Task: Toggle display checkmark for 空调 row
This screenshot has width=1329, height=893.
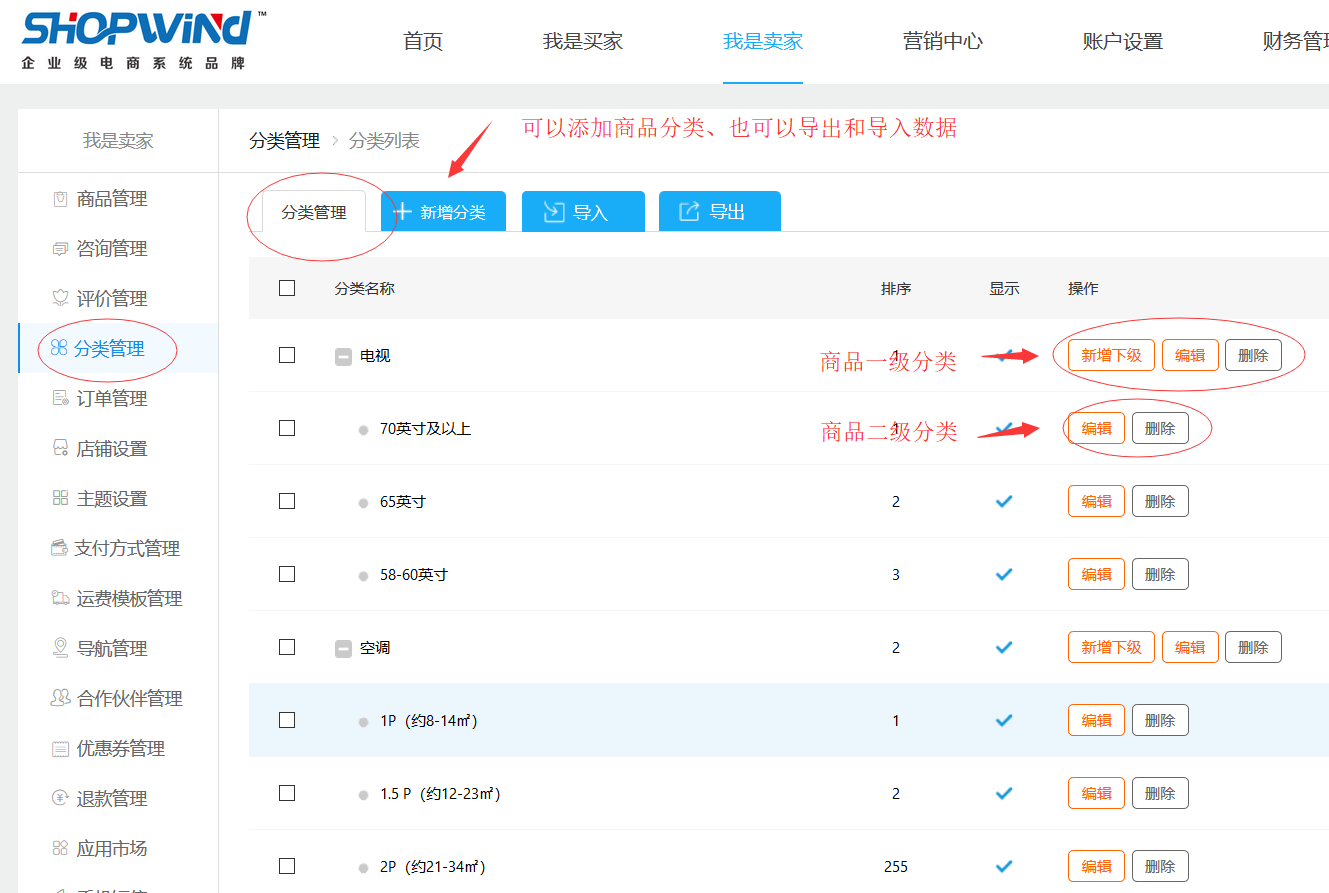Action: pos(1004,647)
